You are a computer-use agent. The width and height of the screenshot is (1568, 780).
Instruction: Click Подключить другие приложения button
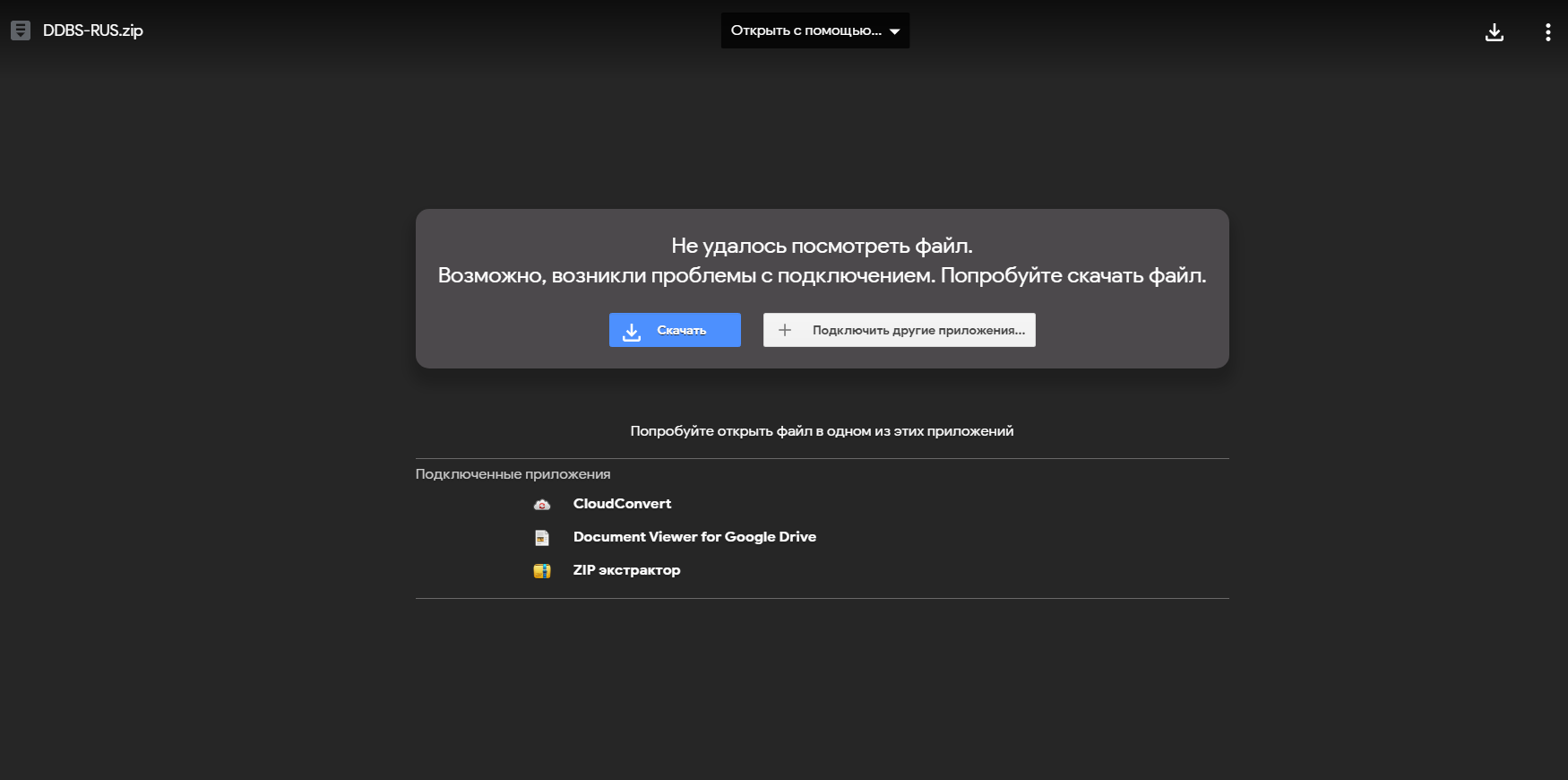[x=900, y=330]
